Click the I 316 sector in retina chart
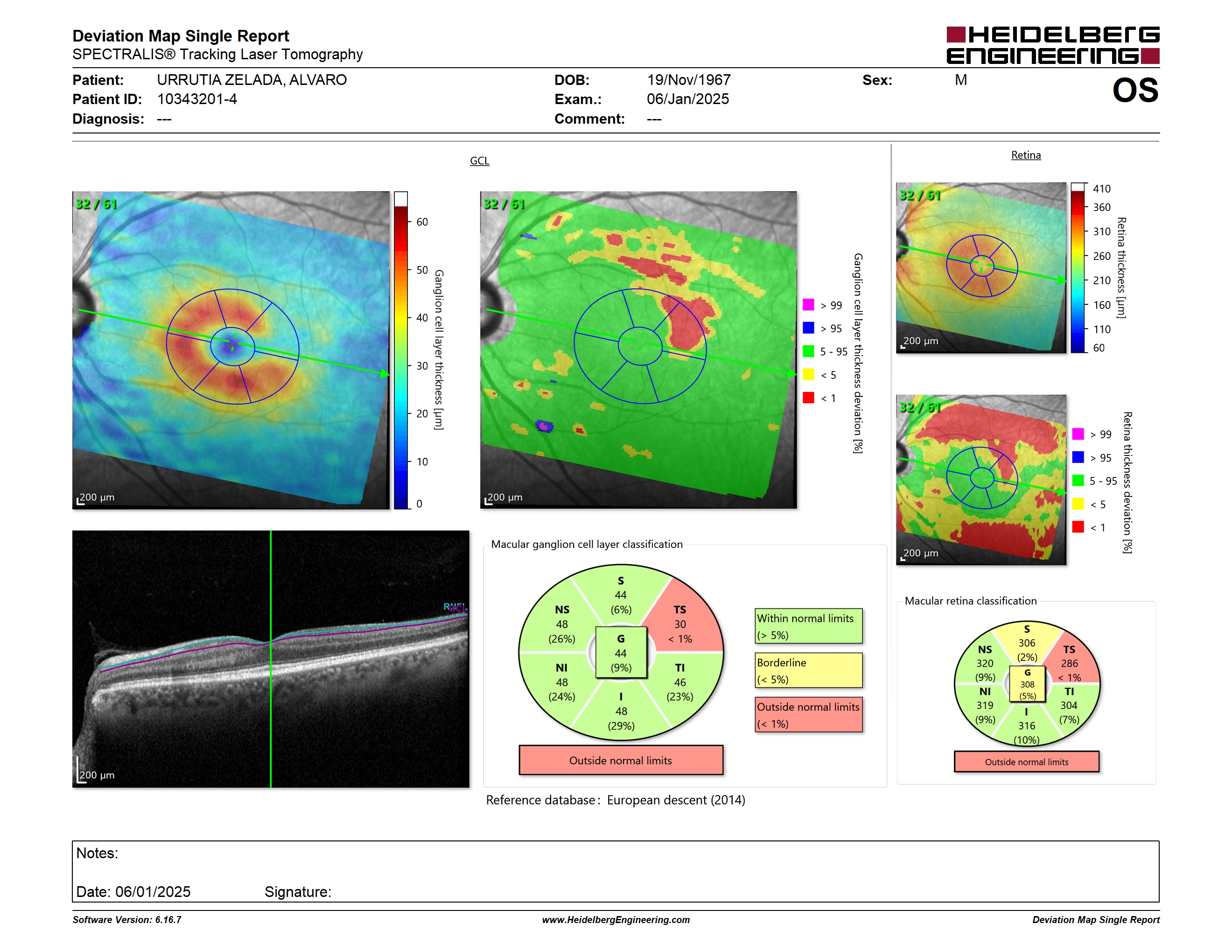 pyautogui.click(x=1027, y=726)
